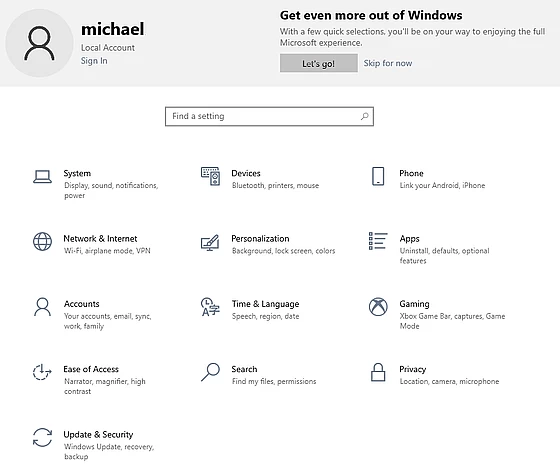Screen dimensions: 560x465
Task: Open the Update & Security text label
Action: (98, 434)
